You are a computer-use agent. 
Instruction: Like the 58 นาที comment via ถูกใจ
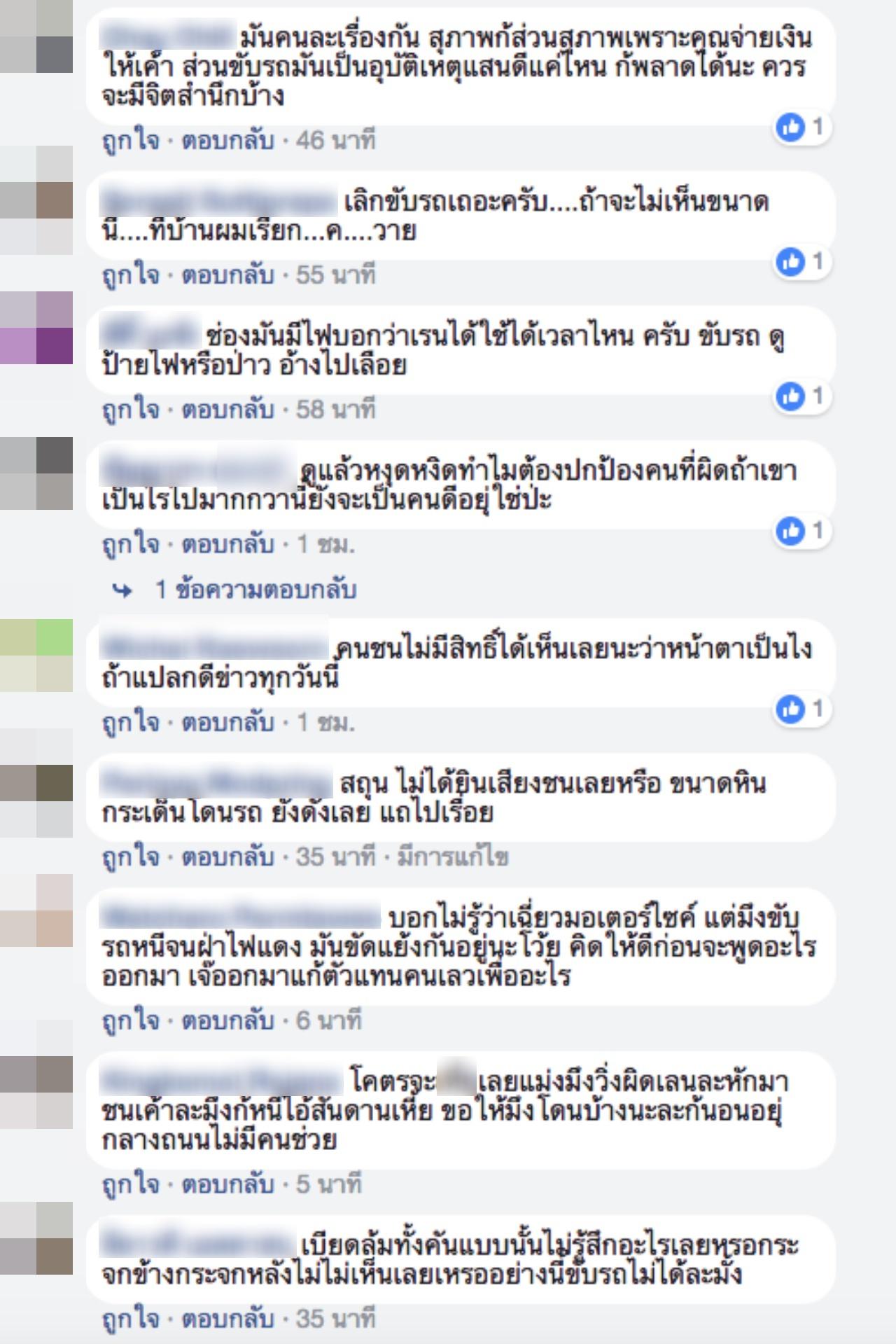pyautogui.click(x=130, y=410)
